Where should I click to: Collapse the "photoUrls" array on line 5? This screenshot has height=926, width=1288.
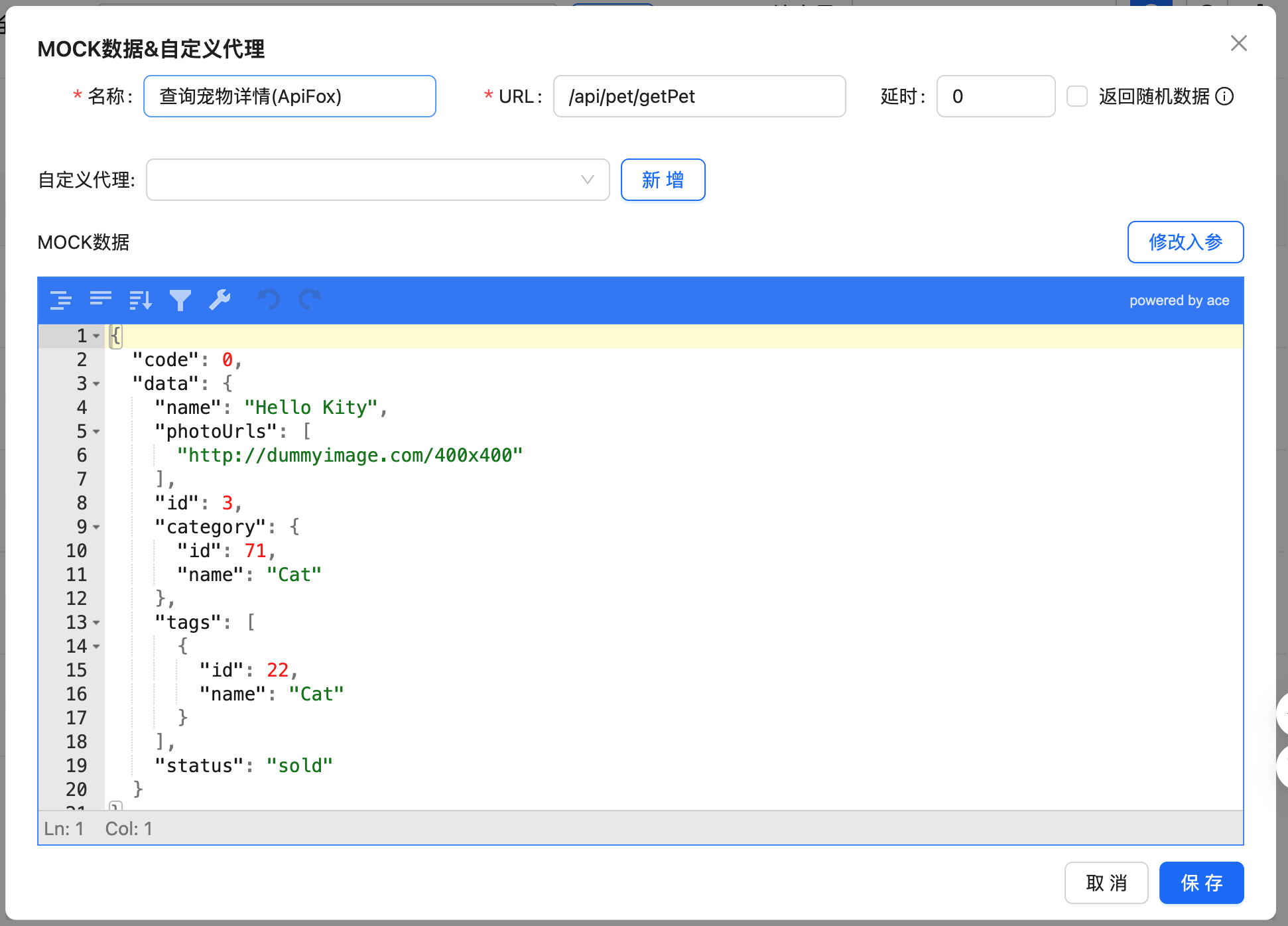tap(97, 432)
